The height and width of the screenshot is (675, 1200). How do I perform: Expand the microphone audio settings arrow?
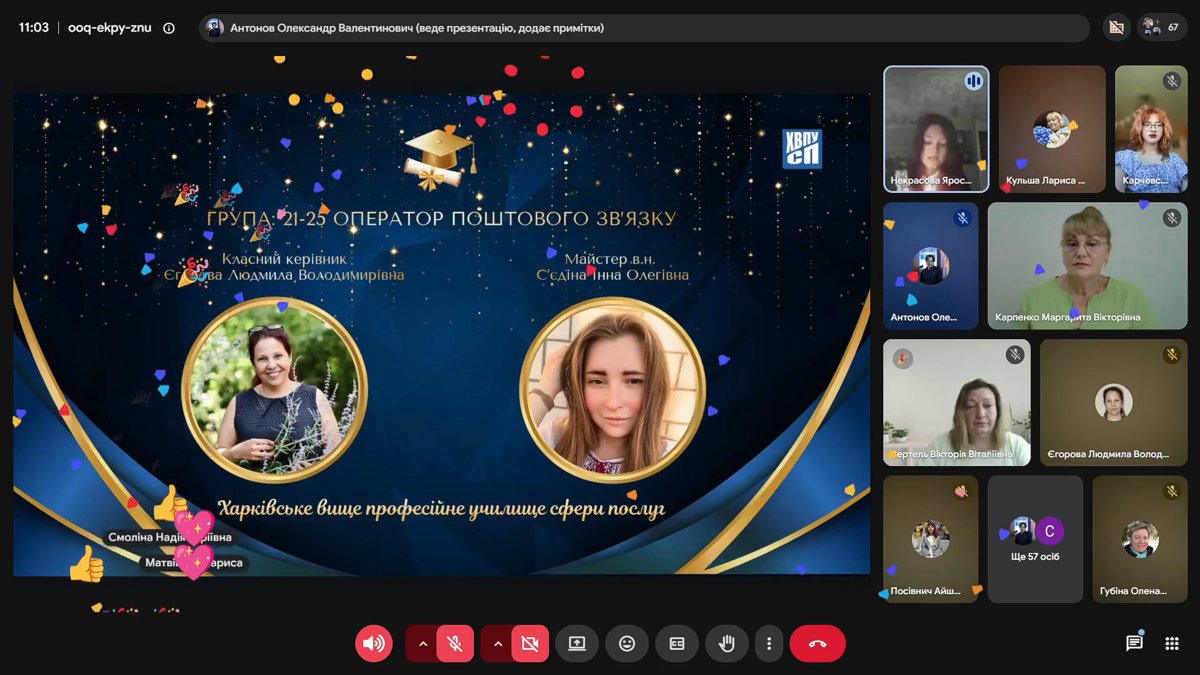[423, 644]
